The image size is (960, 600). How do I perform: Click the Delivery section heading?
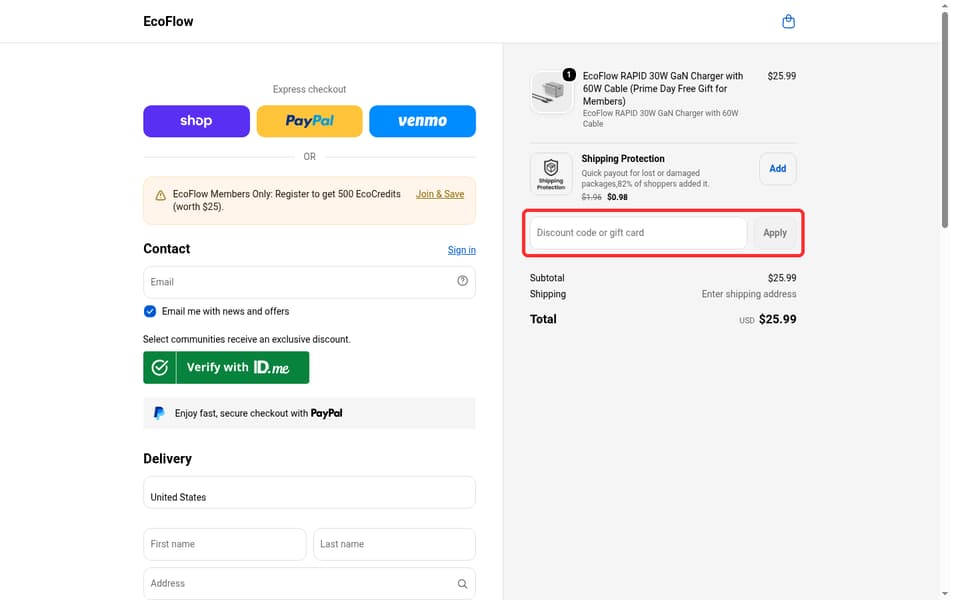[167, 459]
